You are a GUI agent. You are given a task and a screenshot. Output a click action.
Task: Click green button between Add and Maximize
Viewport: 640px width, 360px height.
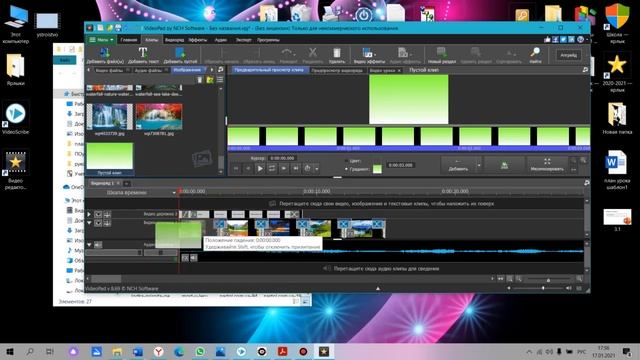[x=504, y=165]
